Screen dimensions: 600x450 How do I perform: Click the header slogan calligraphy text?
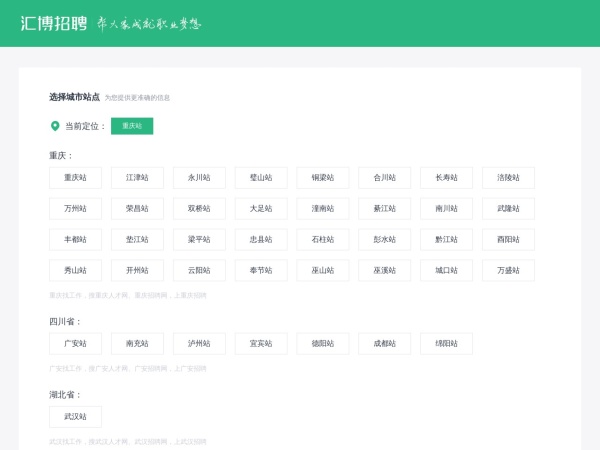(x=149, y=24)
